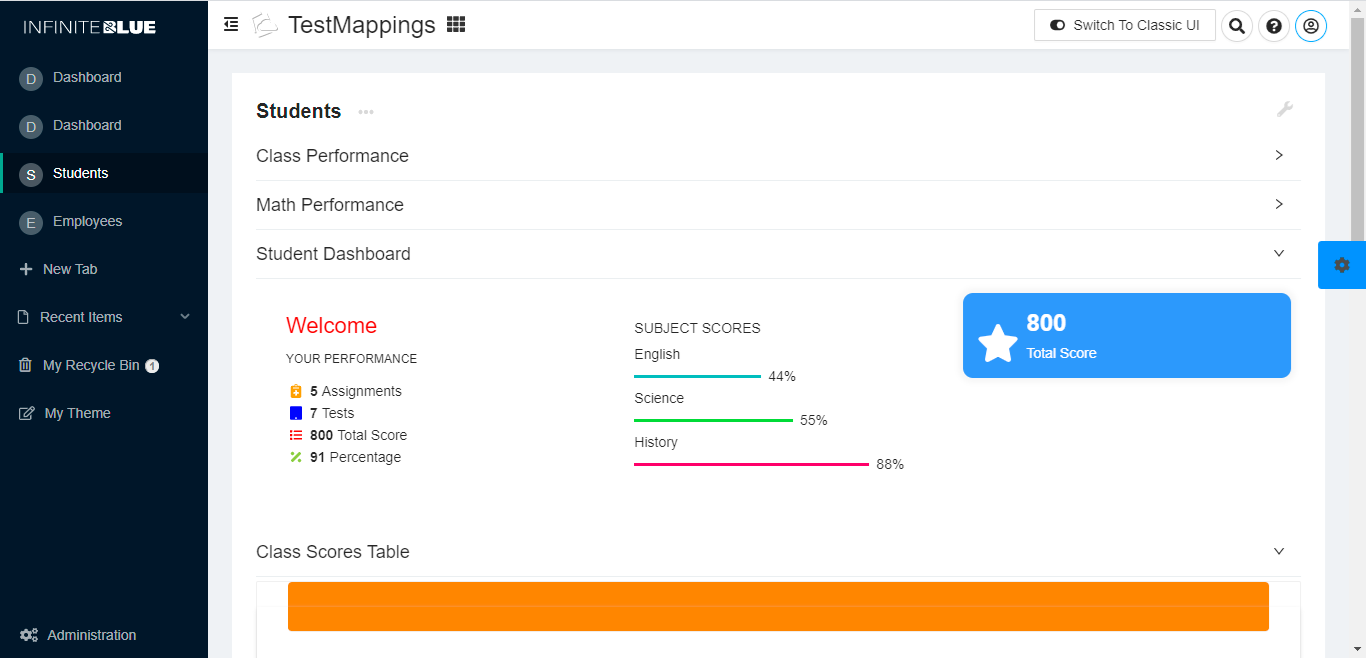Image resolution: width=1366 pixels, height=658 pixels.
Task: Click the star icon on Total Score card
Action: coord(998,343)
